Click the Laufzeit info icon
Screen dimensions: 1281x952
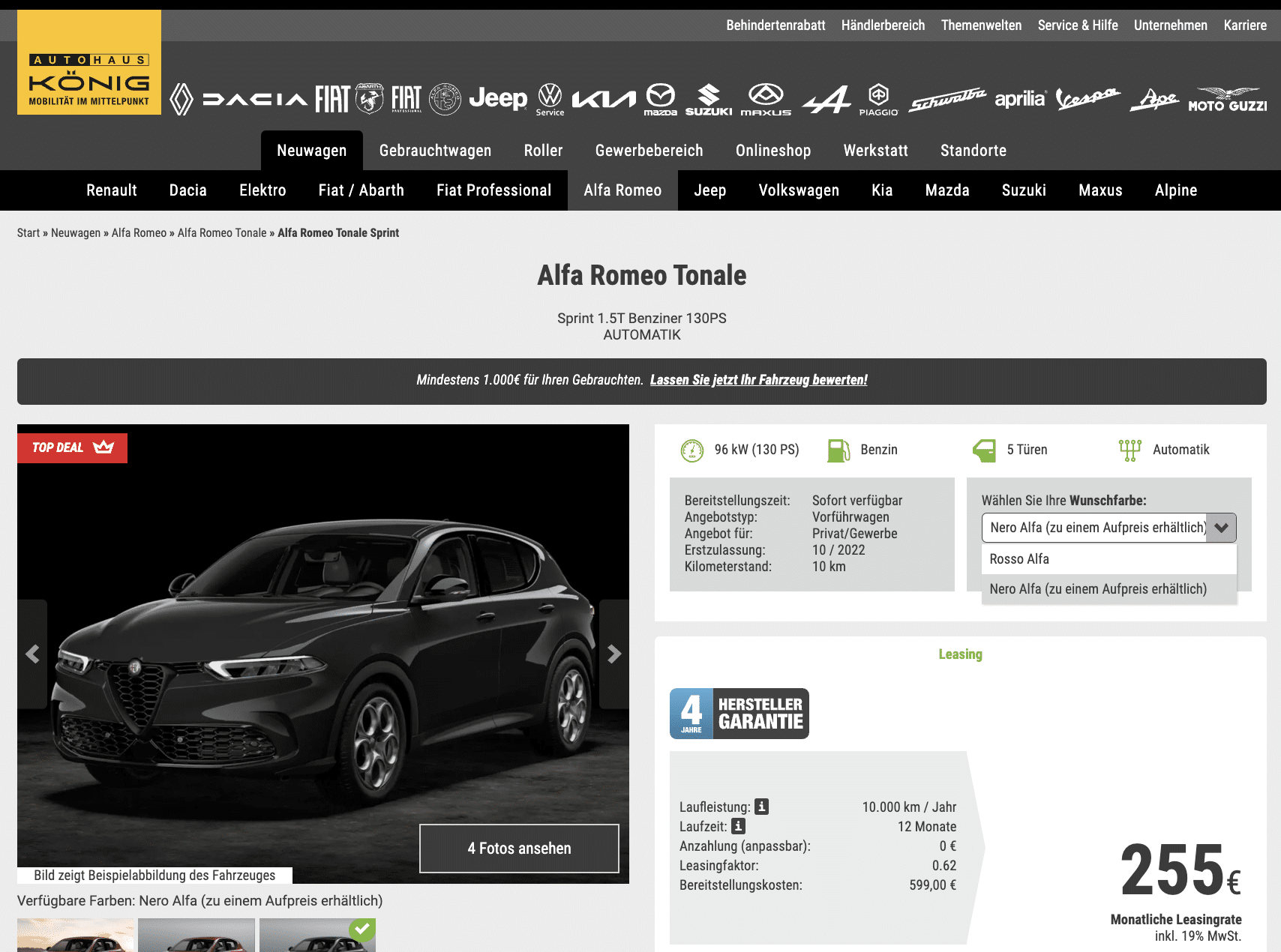click(x=738, y=826)
